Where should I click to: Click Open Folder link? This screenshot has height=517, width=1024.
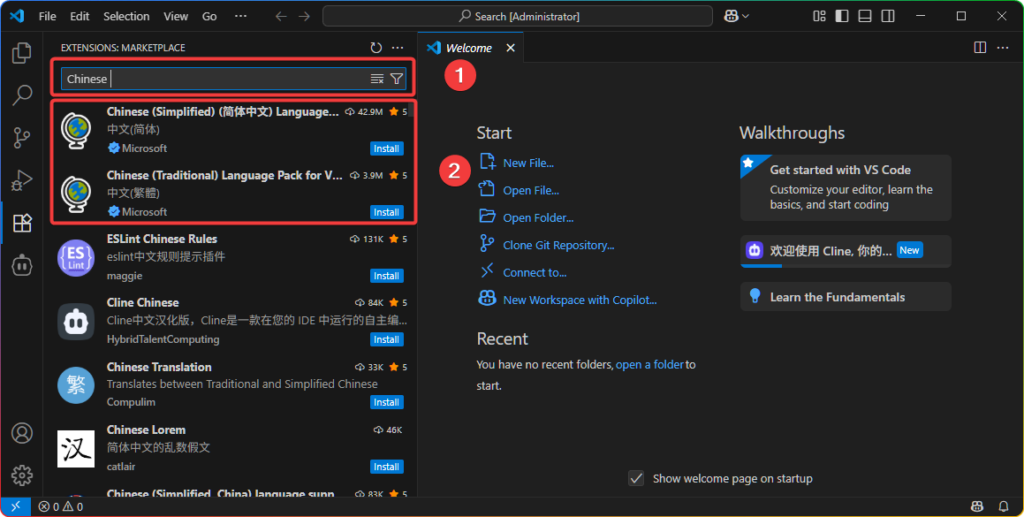point(537,218)
